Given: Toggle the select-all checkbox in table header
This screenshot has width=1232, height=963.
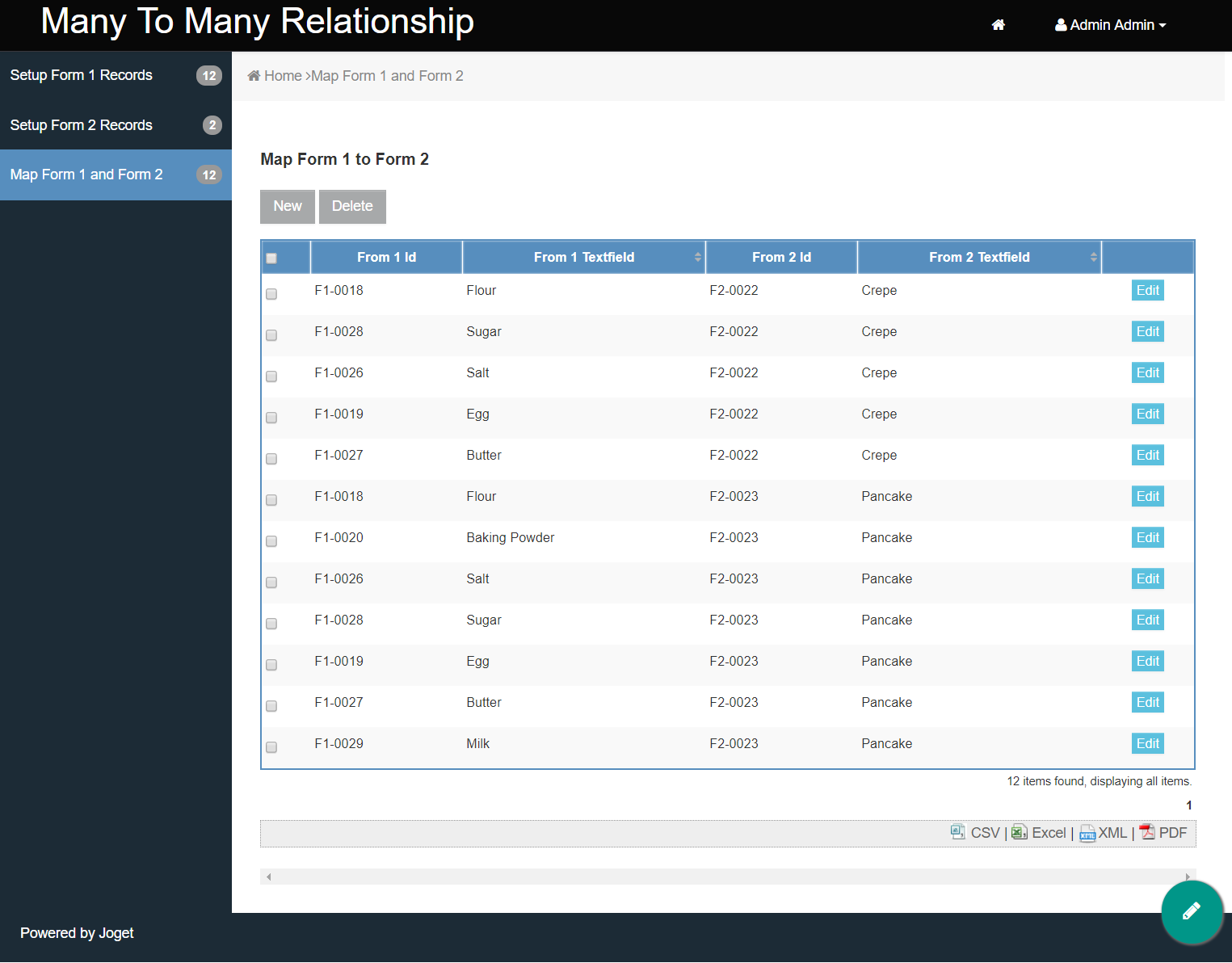Looking at the screenshot, I should coord(271,259).
